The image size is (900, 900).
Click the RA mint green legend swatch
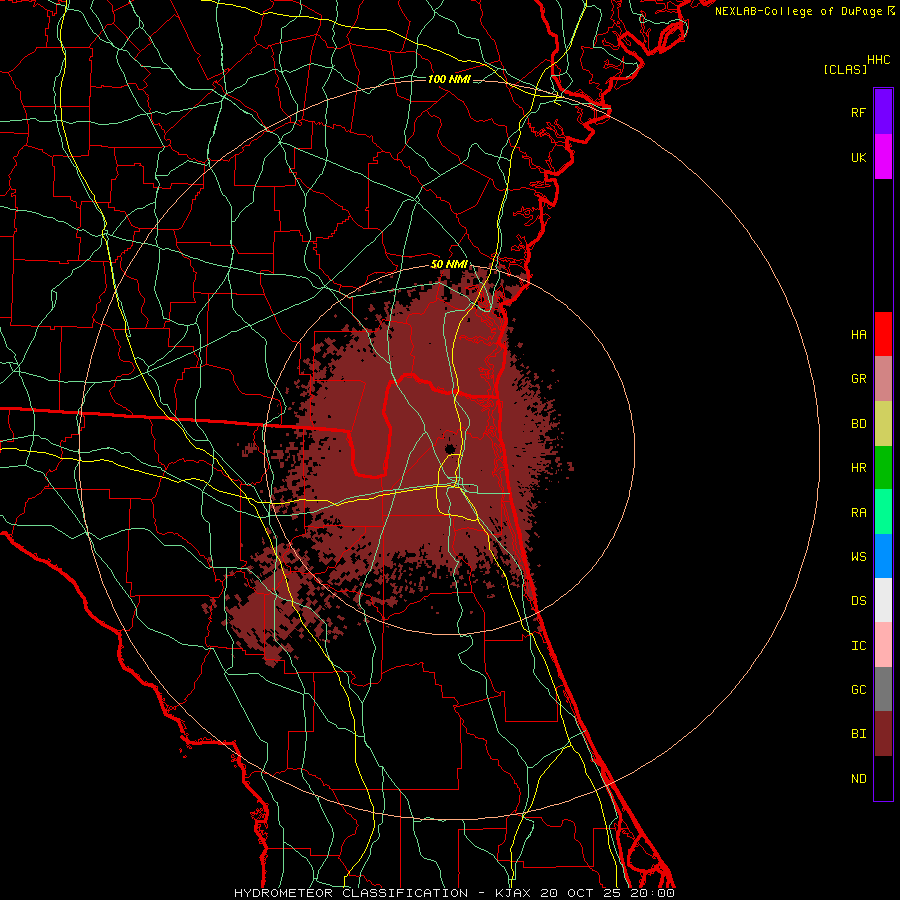click(x=883, y=512)
